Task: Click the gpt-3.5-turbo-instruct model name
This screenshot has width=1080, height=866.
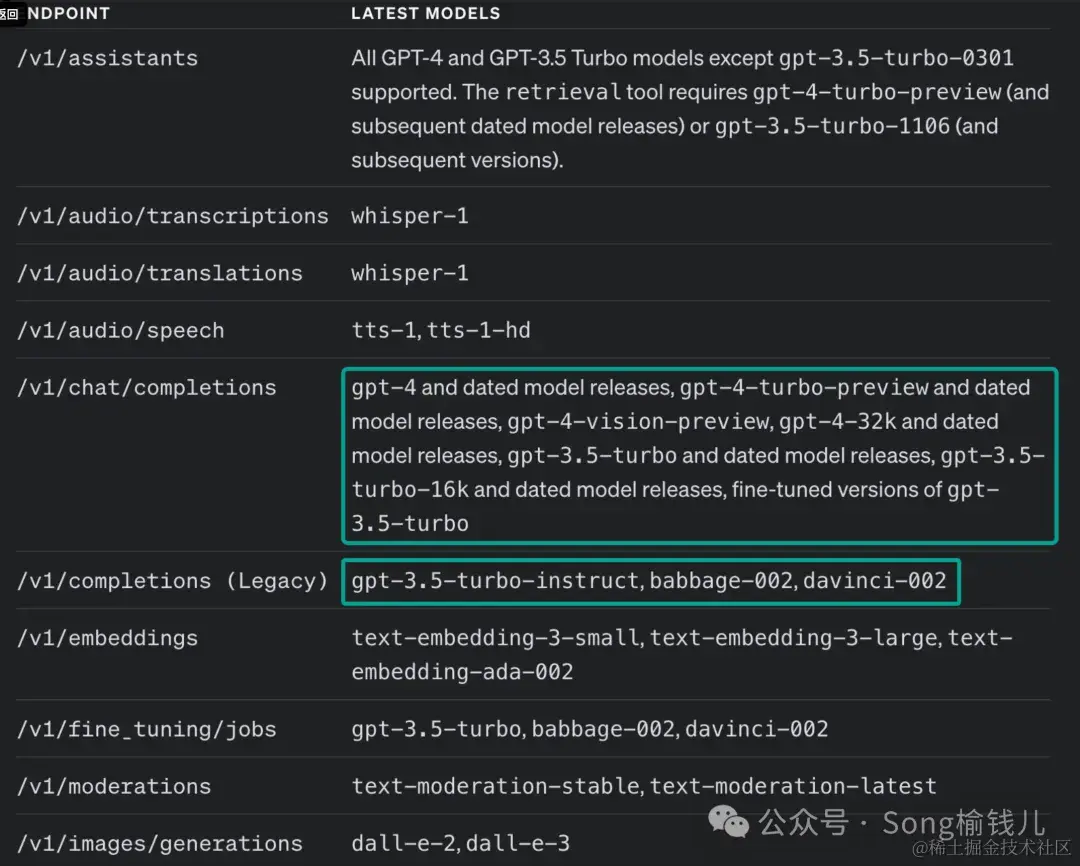Action: [x=495, y=581]
